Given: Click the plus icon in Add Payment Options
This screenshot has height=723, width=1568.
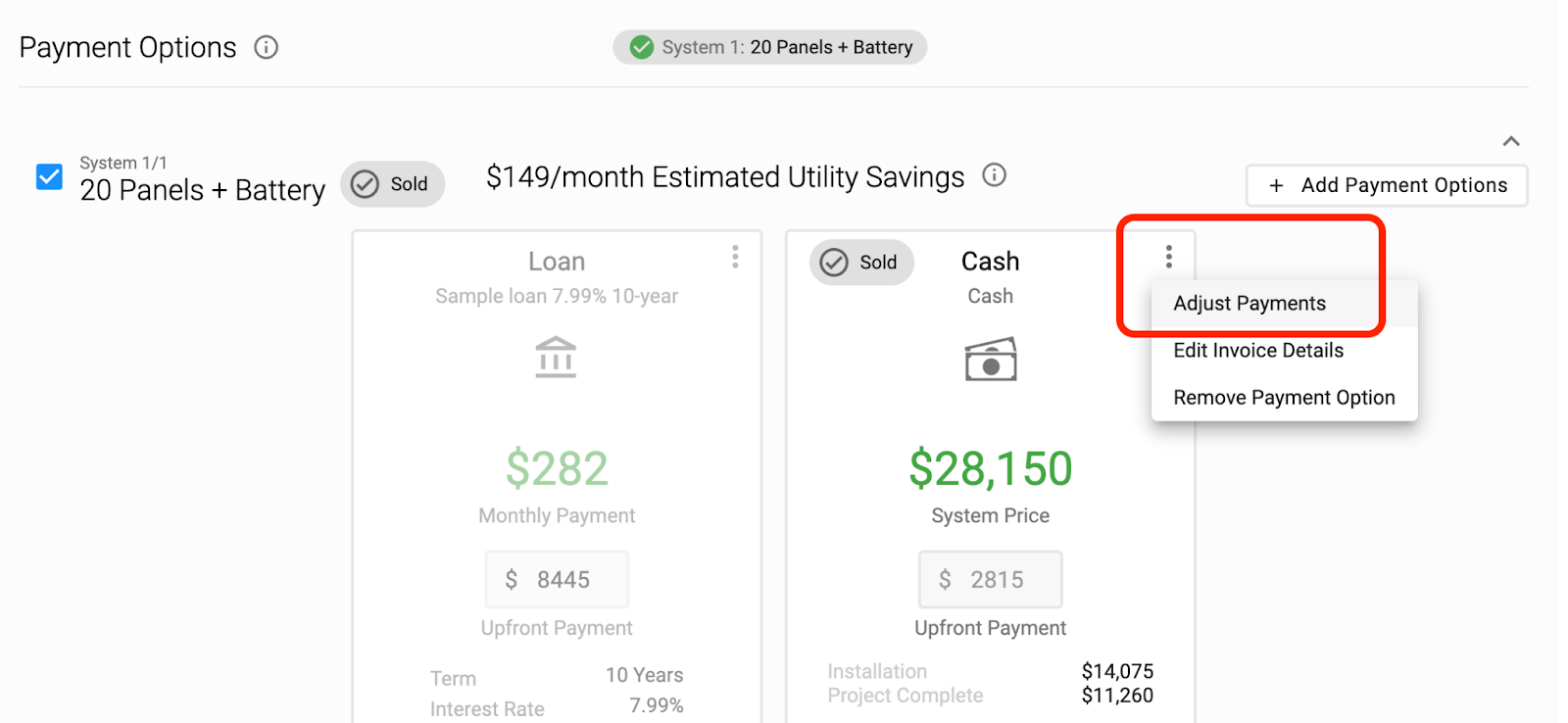Looking at the screenshot, I should point(1276,185).
